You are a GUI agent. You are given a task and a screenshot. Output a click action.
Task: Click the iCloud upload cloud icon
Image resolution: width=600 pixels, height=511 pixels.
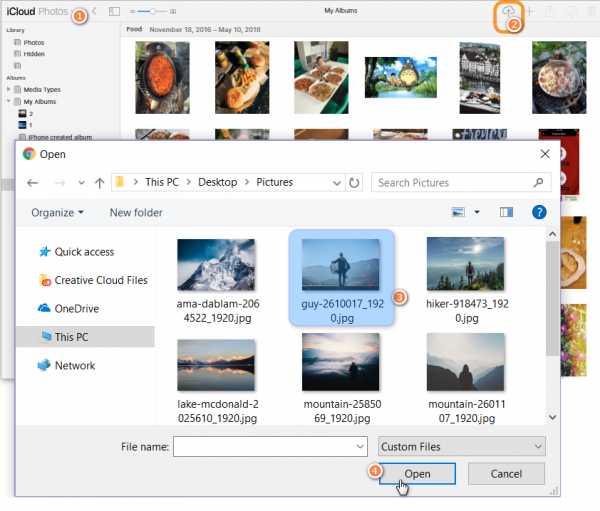[508, 12]
